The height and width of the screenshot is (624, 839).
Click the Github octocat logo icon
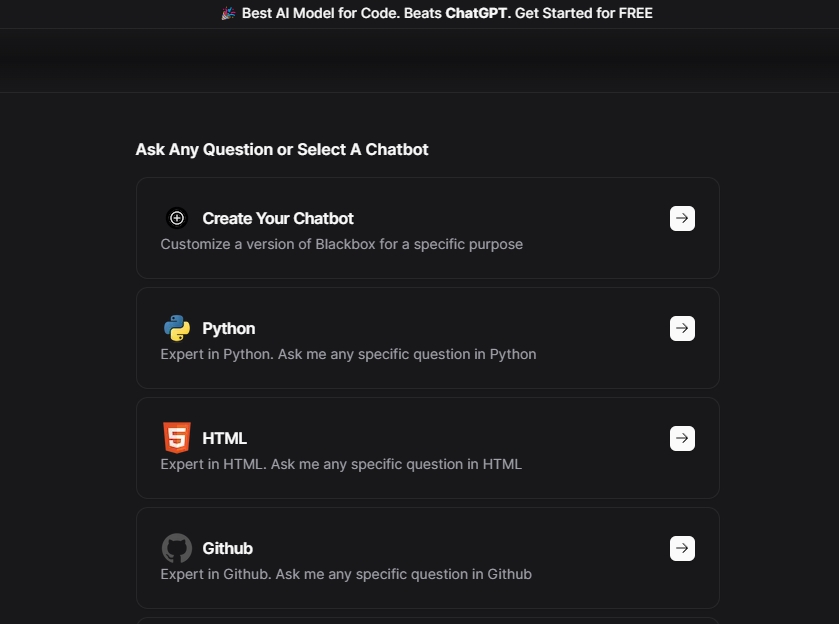[x=177, y=548]
